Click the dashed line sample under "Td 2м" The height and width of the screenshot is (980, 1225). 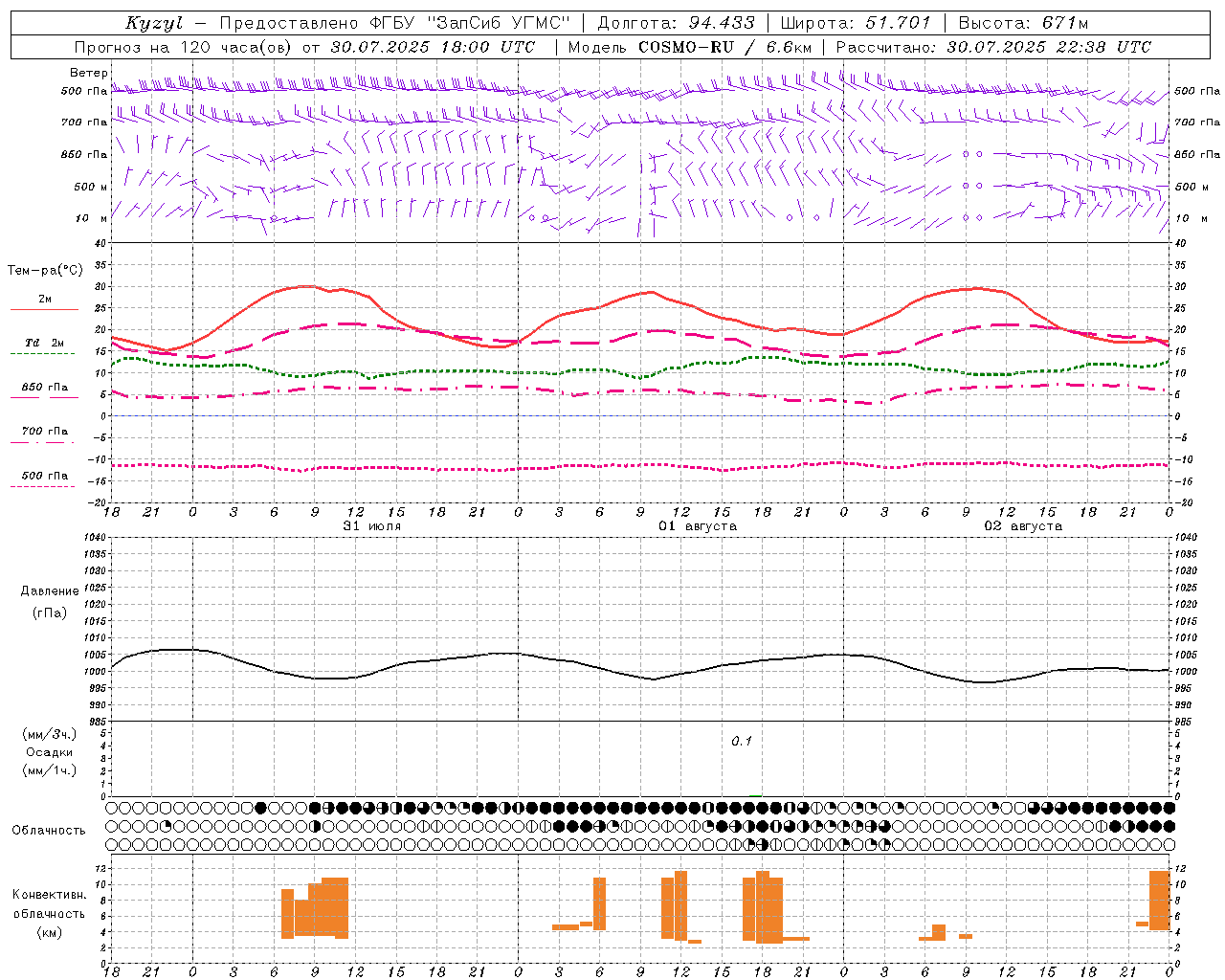[x=42, y=354]
